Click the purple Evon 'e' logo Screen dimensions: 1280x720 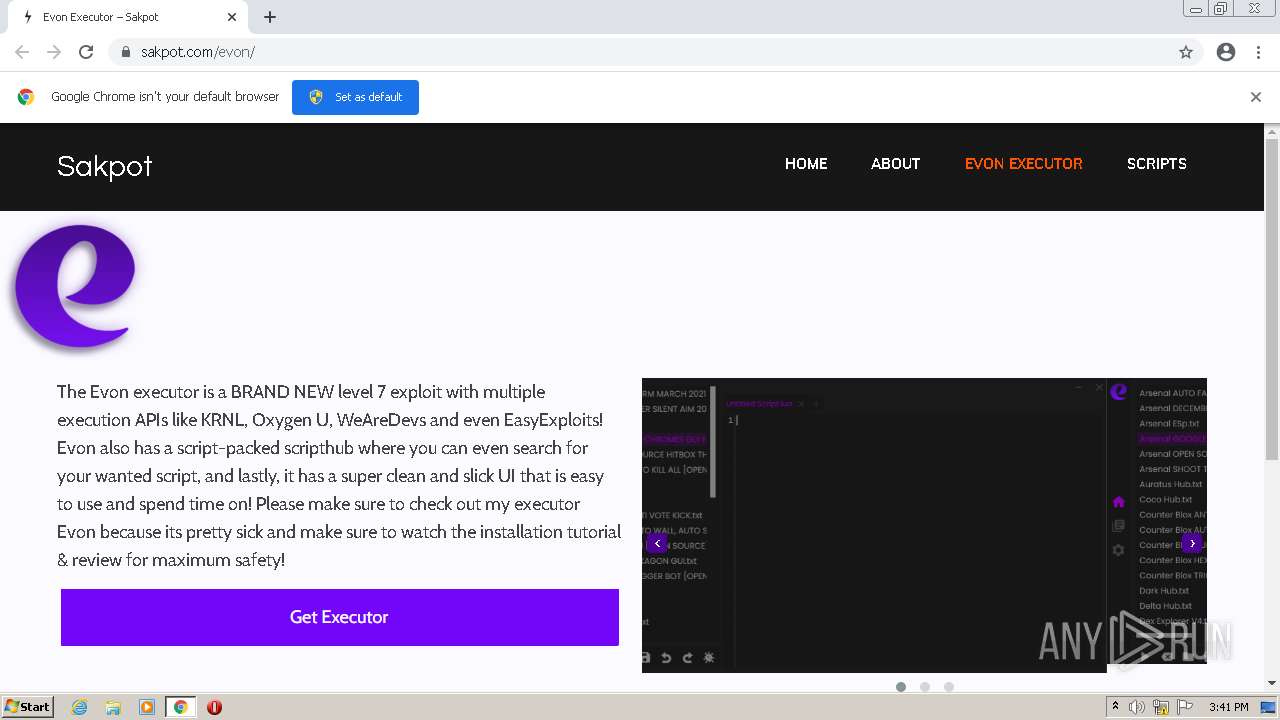pos(75,288)
